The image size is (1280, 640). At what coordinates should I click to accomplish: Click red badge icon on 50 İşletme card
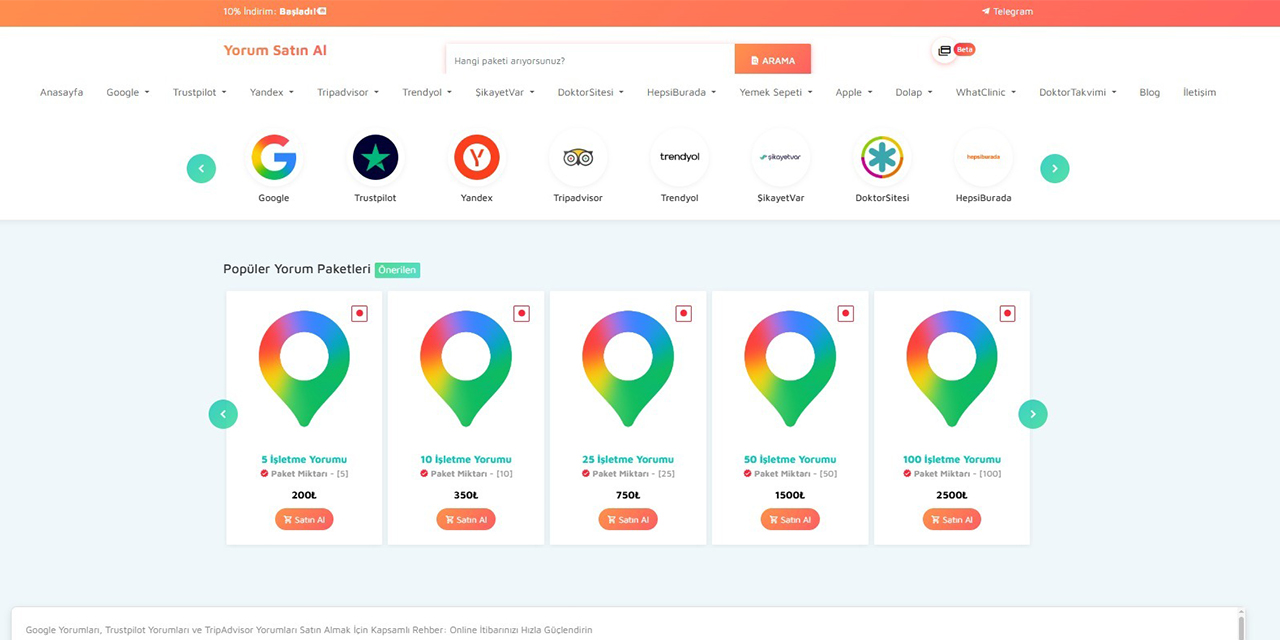(846, 314)
